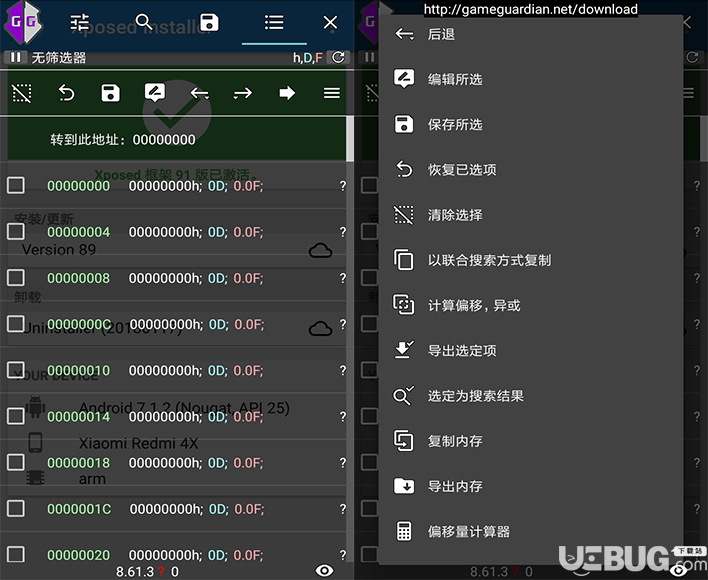Pause the game using the pause icon
Screen dimensions: 708x580
(16, 58)
